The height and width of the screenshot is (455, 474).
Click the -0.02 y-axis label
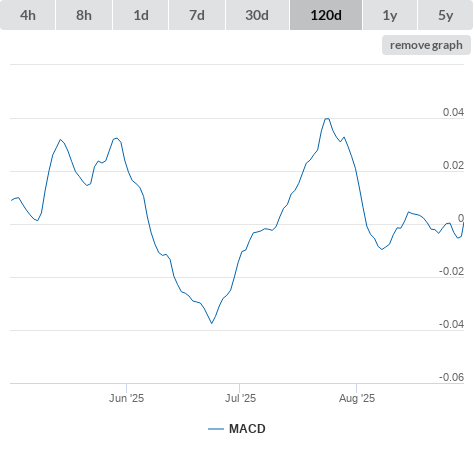(x=451, y=271)
